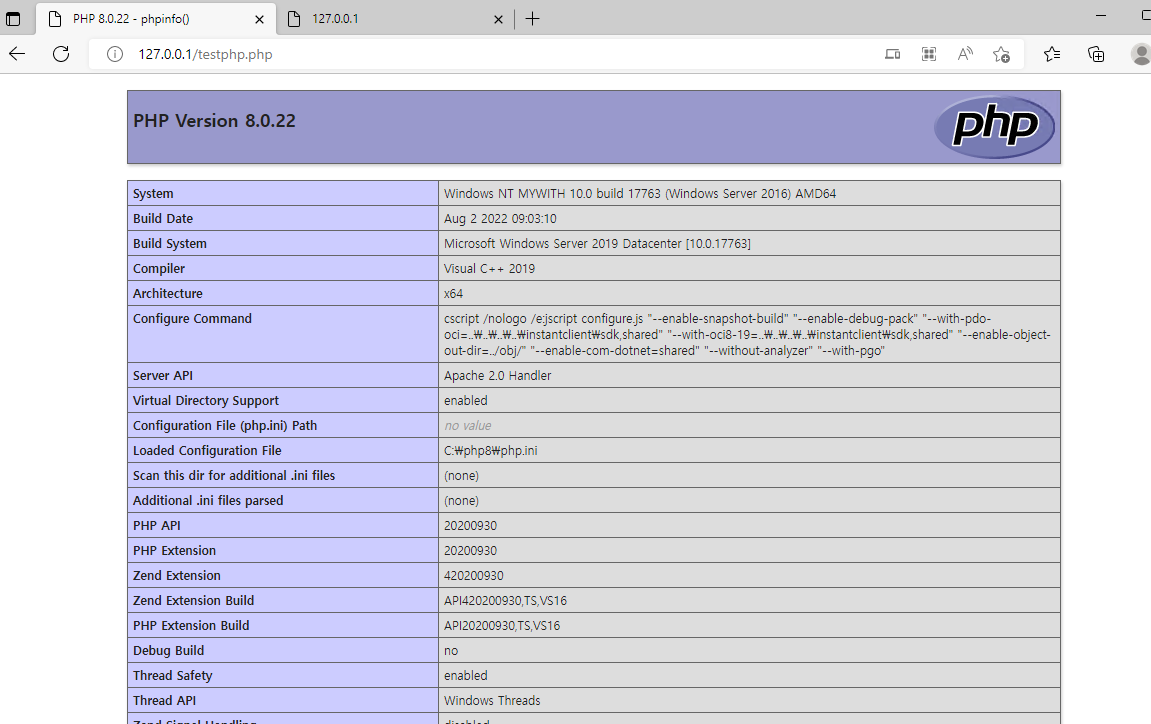Viewport: 1151px width, 724px height.
Task: Click the API20200930,TS,VS16 value
Action: 501,626
